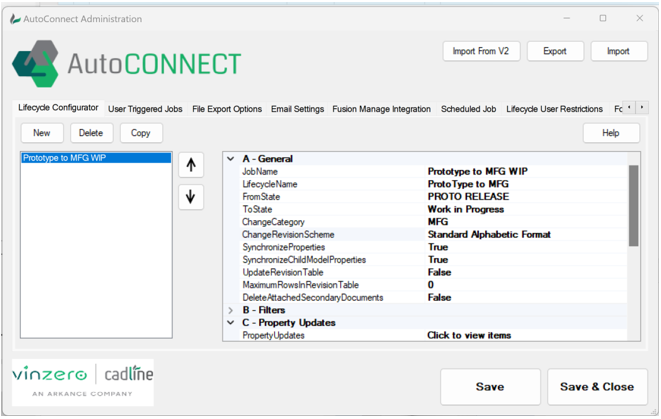This screenshot has width=661, height=419.
Task: Create a new job with New
Action: [x=42, y=133]
